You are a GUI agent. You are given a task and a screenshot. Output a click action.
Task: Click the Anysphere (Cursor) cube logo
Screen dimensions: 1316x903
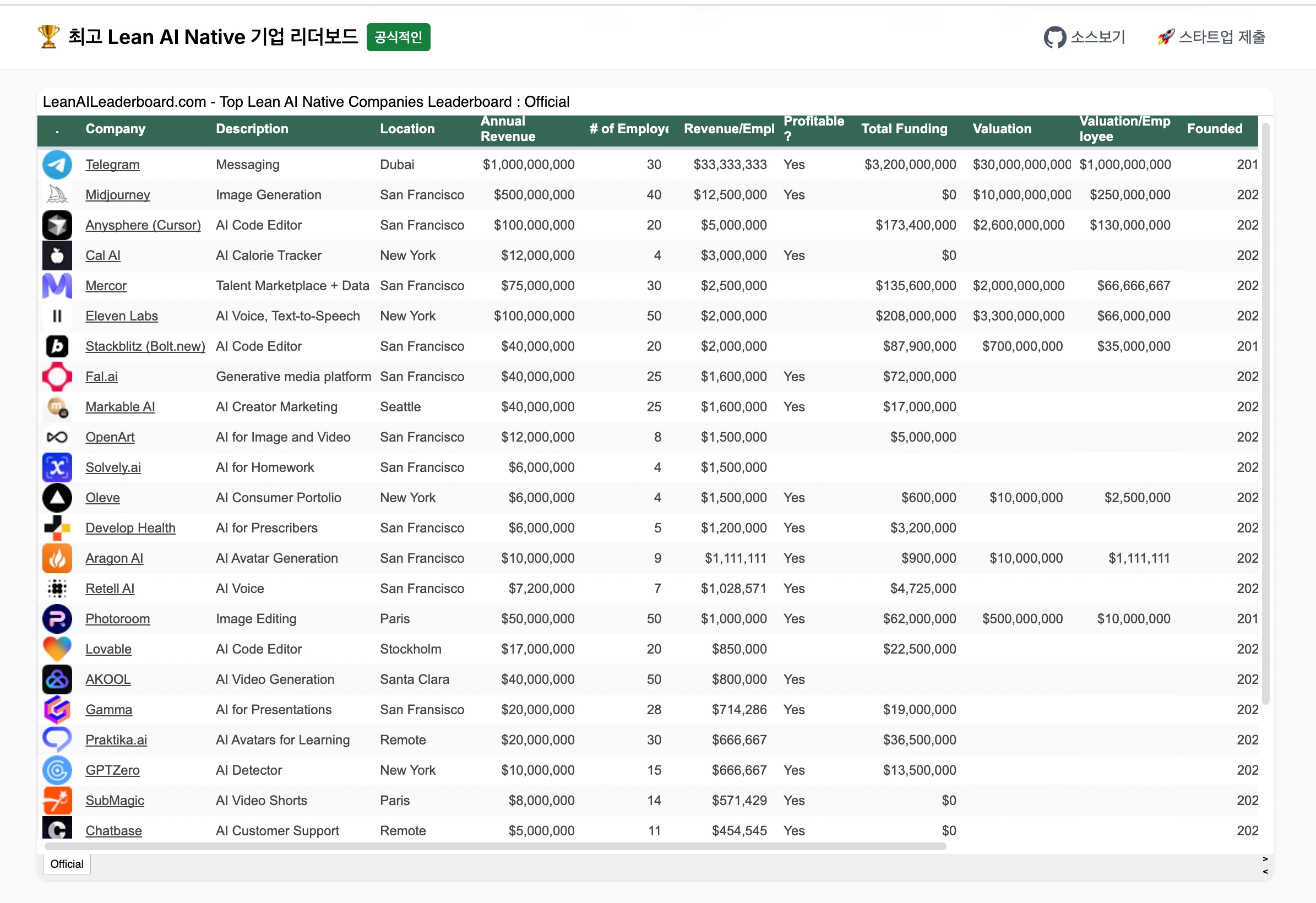click(57, 225)
